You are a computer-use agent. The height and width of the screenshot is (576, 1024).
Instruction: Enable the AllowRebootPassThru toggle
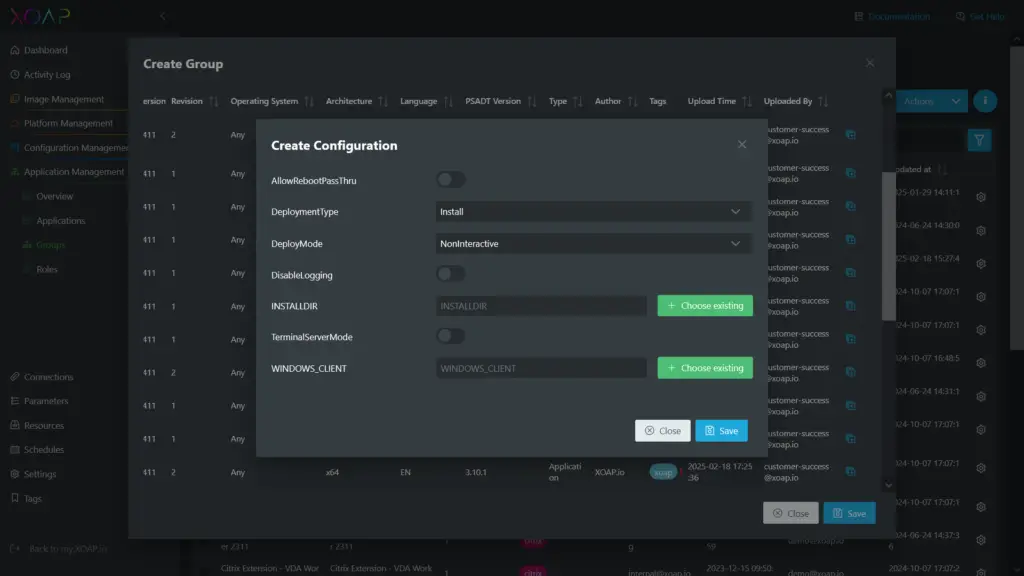(450, 178)
